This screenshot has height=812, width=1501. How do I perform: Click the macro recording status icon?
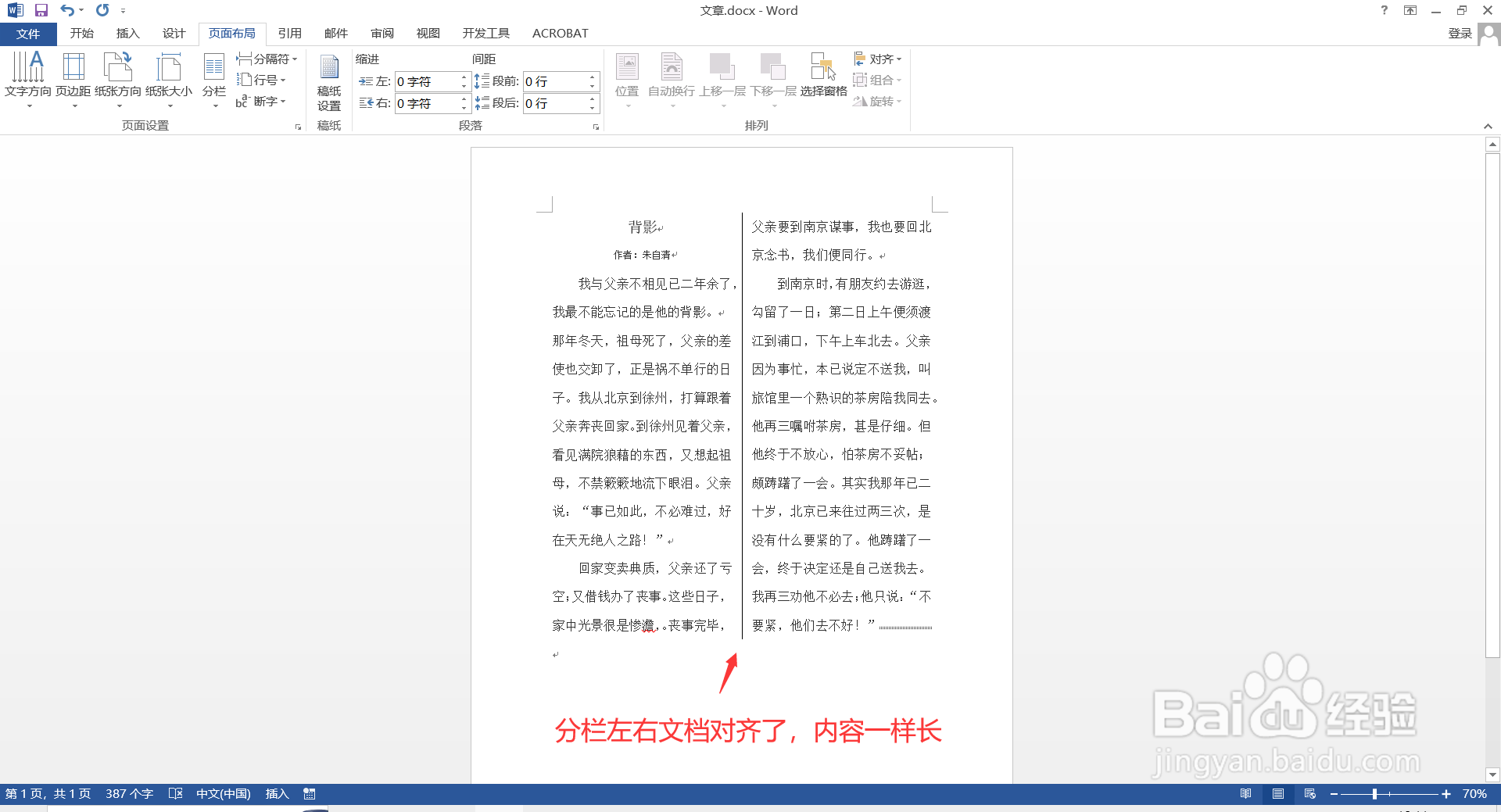click(x=310, y=793)
